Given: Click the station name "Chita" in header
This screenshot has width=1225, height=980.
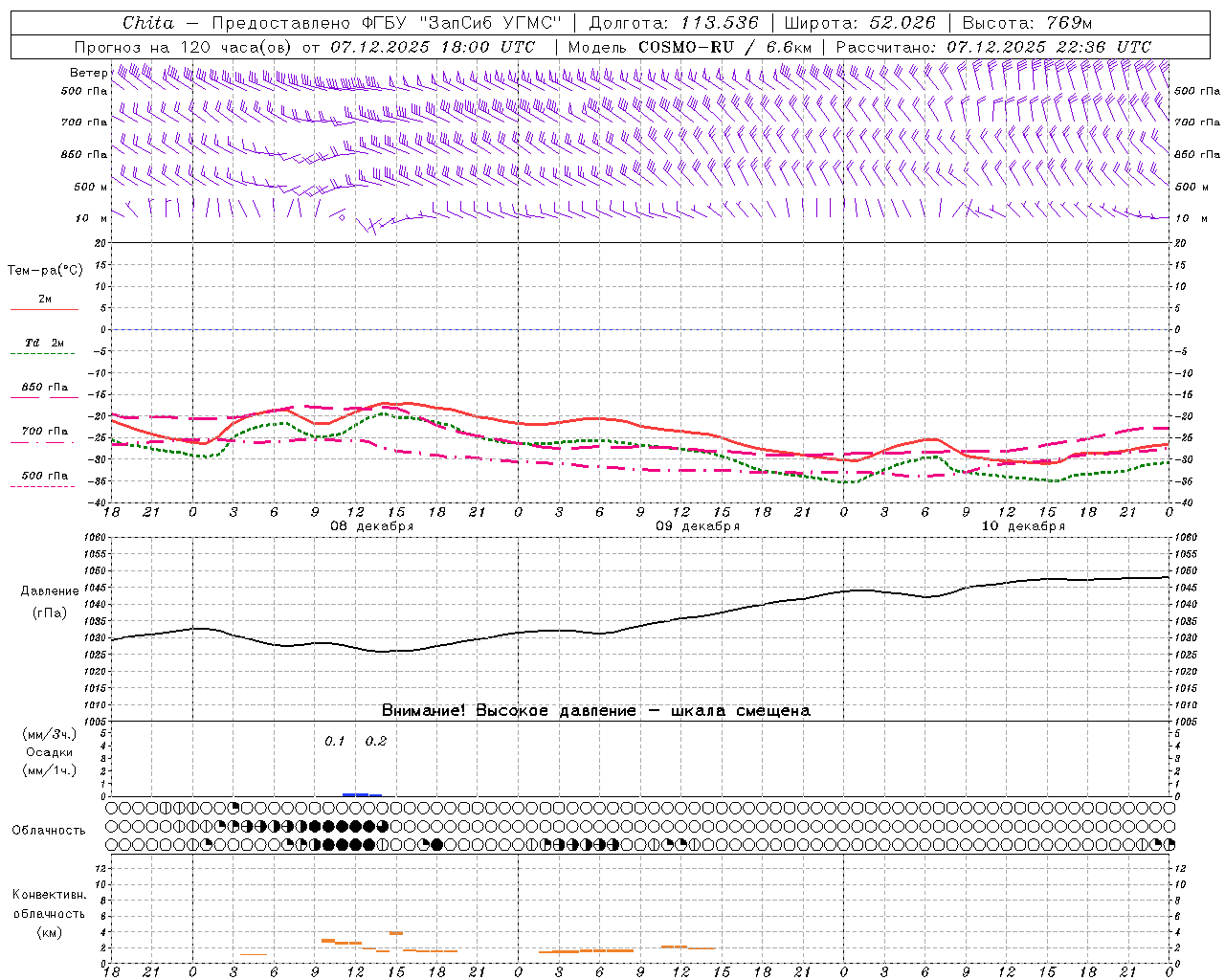Looking at the screenshot, I should coord(148,23).
